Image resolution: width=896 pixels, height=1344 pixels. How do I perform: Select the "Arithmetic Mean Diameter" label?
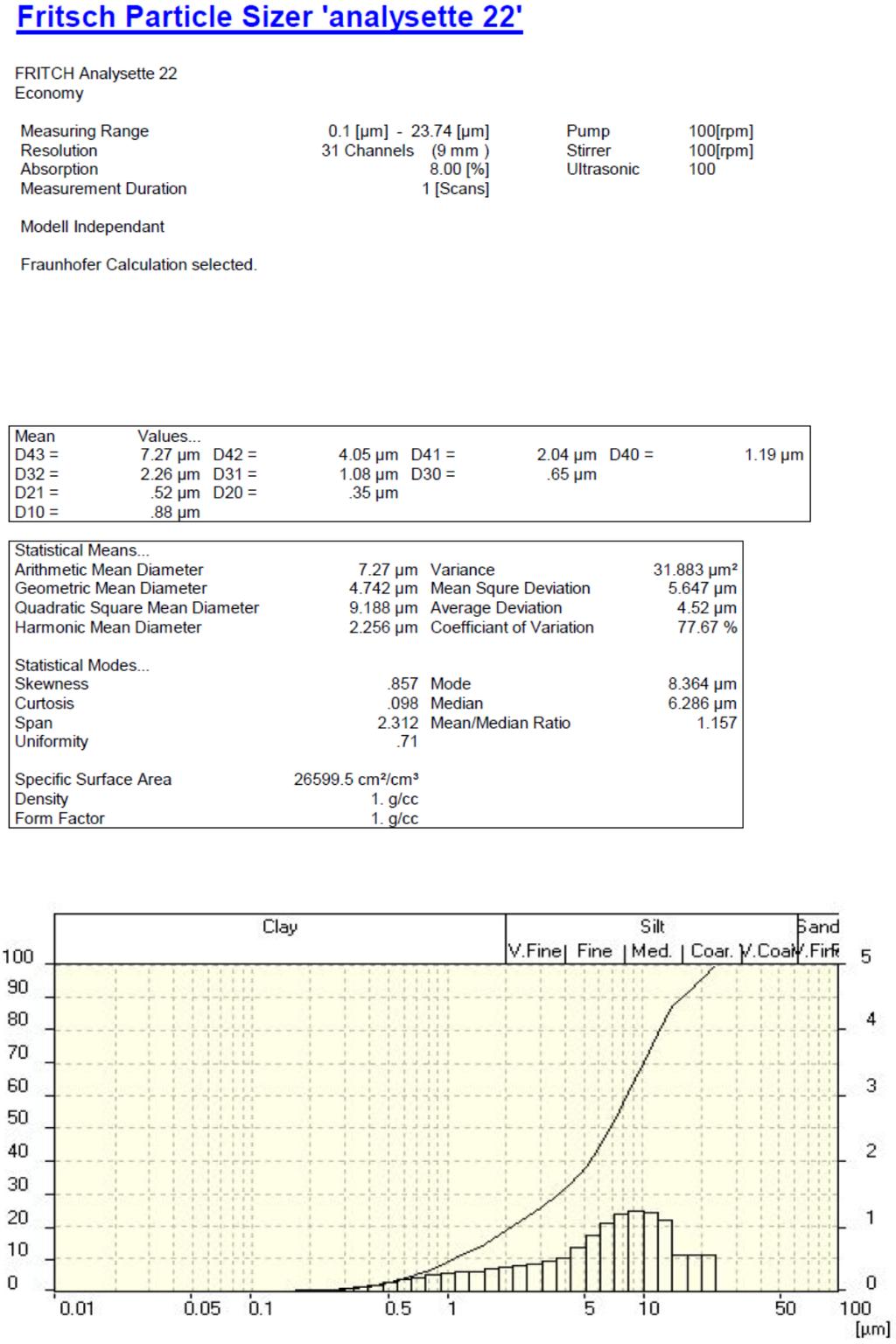[x=108, y=570]
